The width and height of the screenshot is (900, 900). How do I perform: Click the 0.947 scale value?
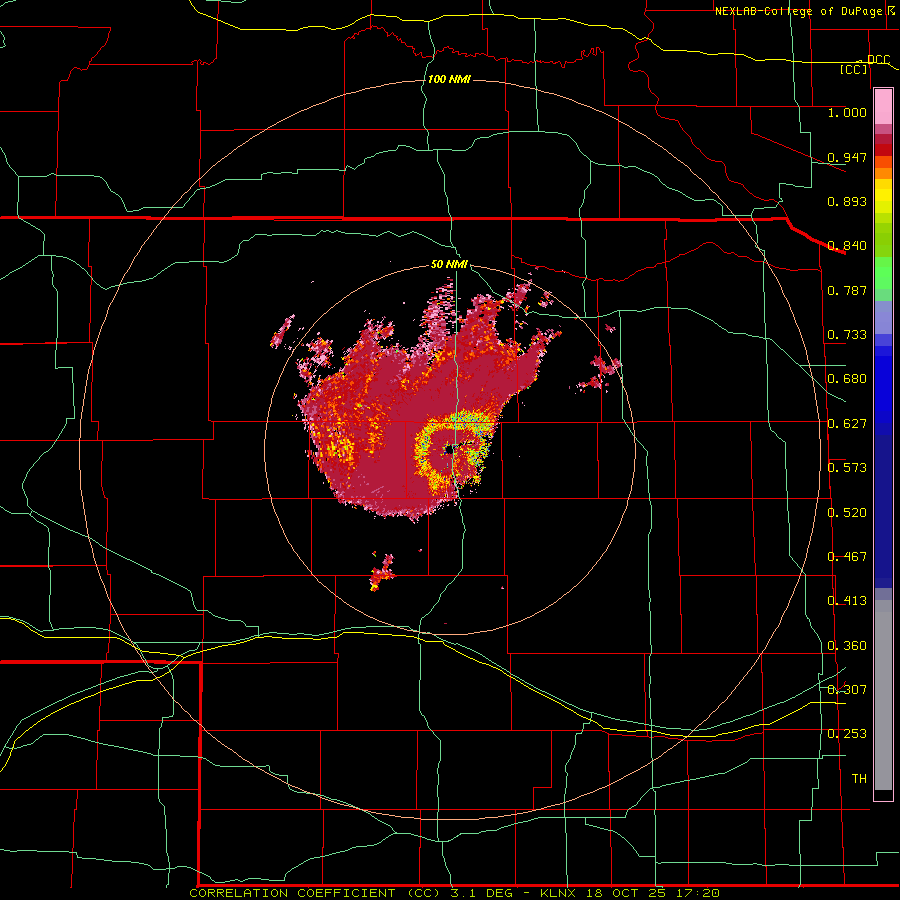coord(847,157)
